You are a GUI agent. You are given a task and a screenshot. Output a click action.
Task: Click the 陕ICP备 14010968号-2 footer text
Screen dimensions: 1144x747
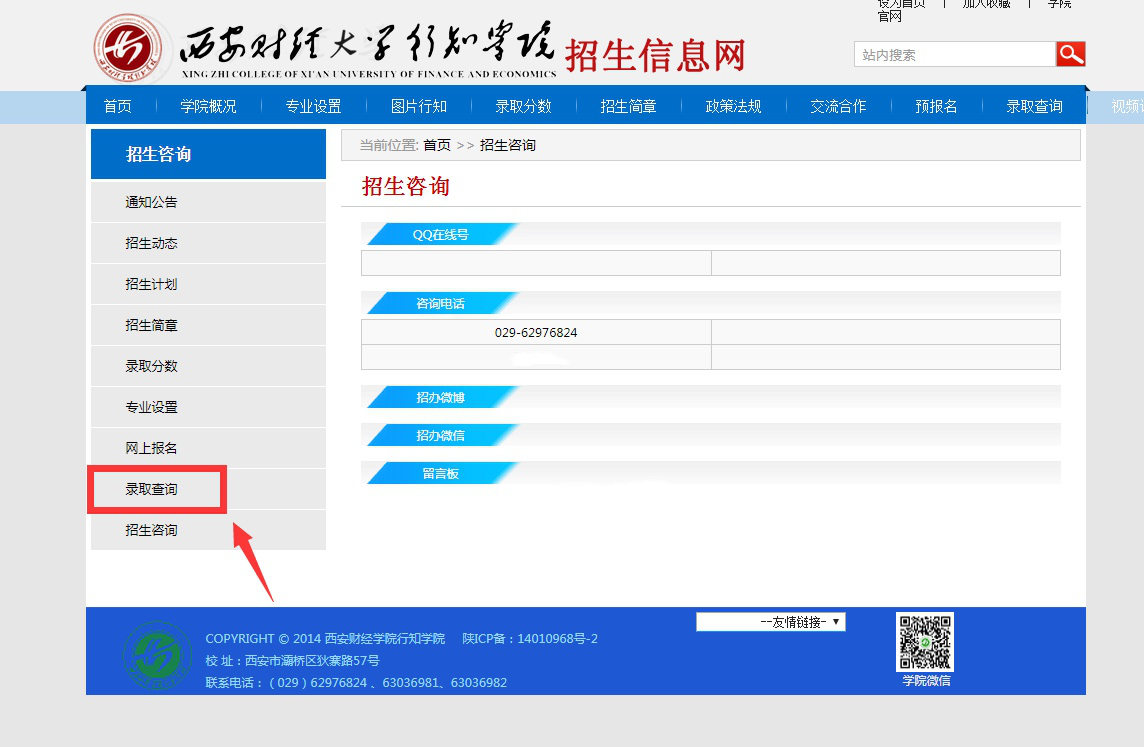point(530,638)
